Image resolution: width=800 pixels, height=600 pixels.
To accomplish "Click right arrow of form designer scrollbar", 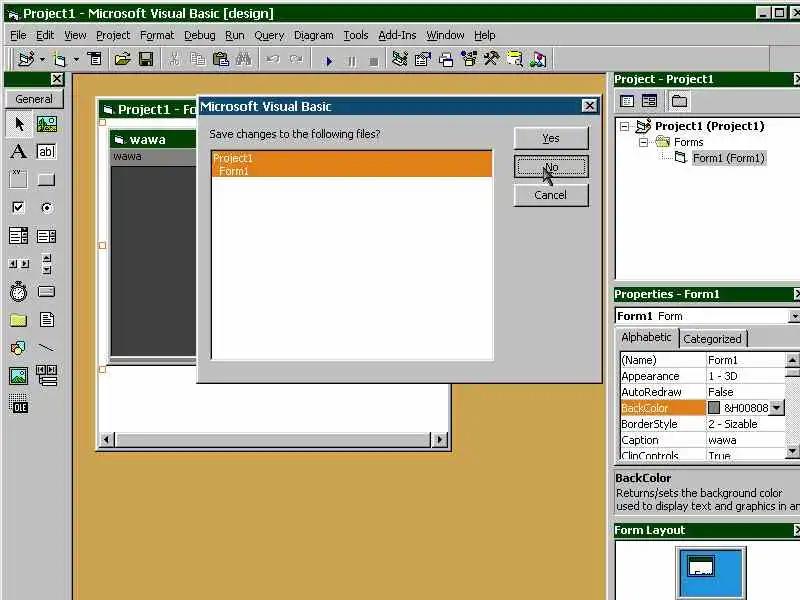I will coord(439,439).
